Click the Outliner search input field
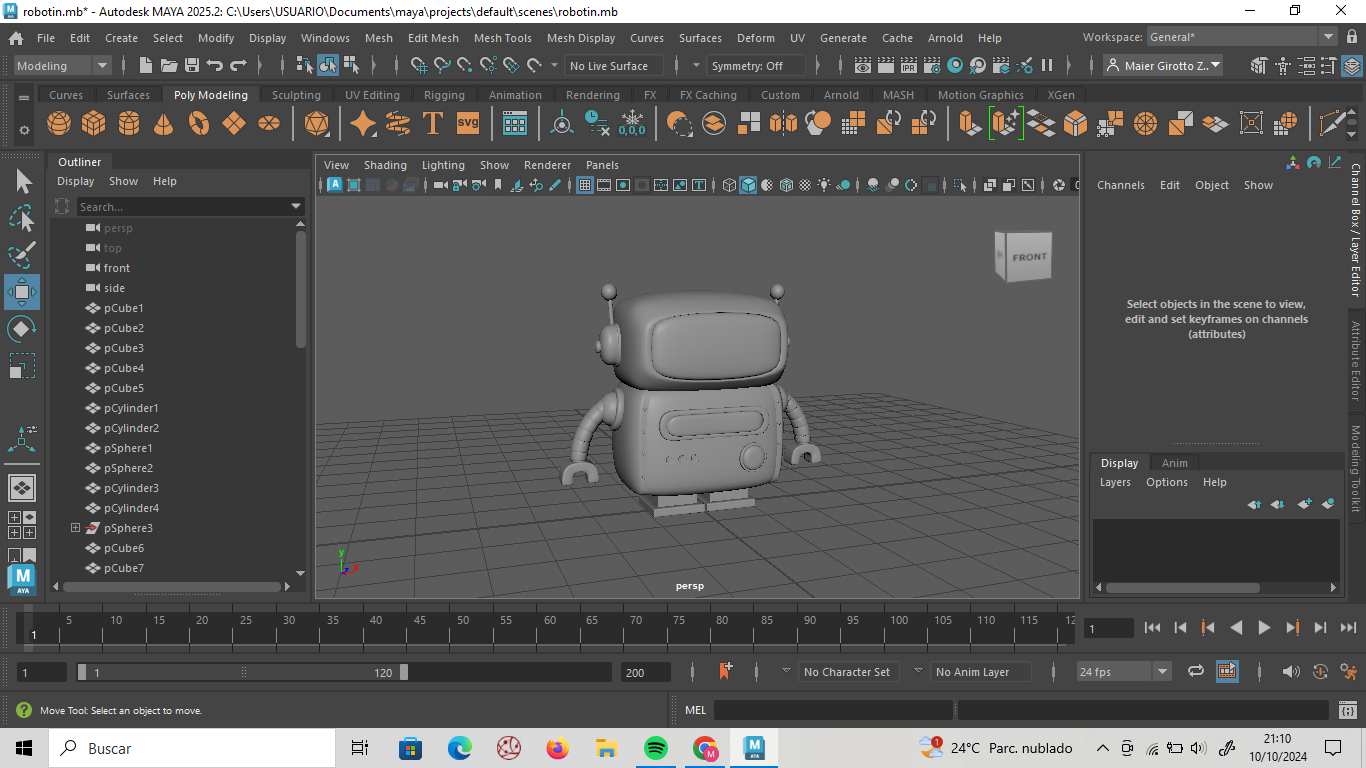1366x768 pixels. (x=183, y=206)
